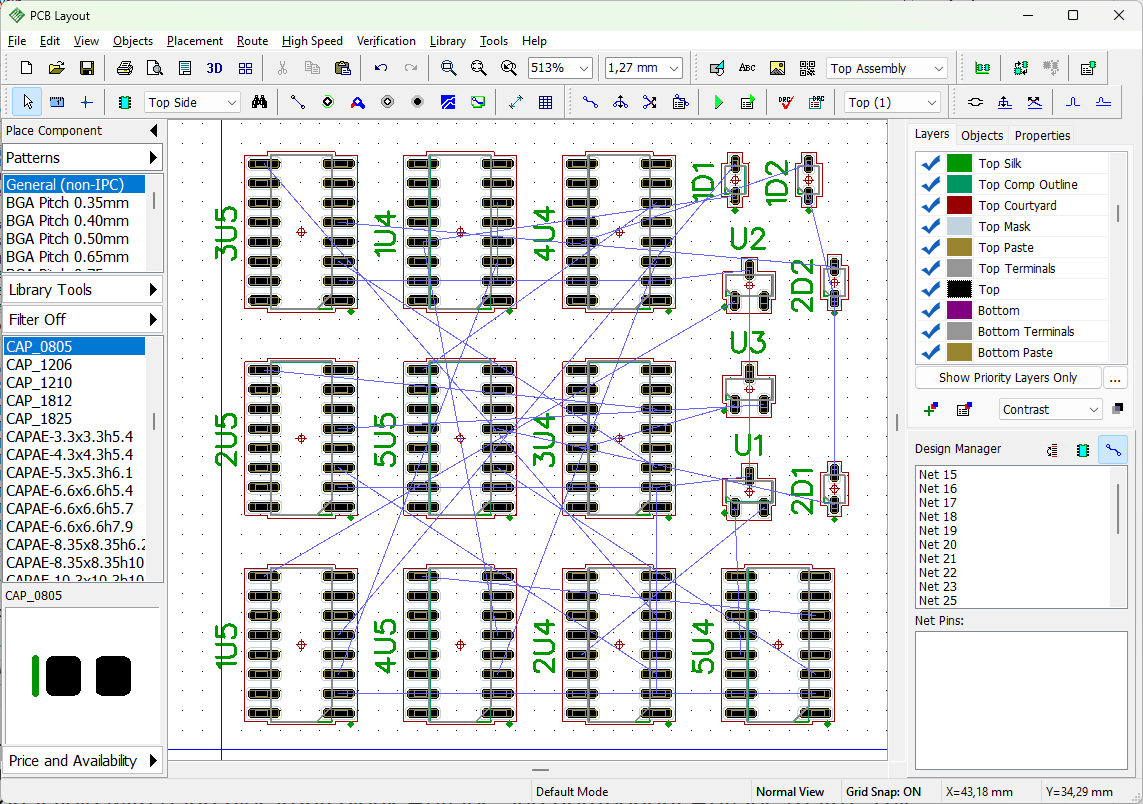Toggle Top Terminals layer checkmark
Image resolution: width=1143 pixels, height=804 pixels.
coord(930,268)
